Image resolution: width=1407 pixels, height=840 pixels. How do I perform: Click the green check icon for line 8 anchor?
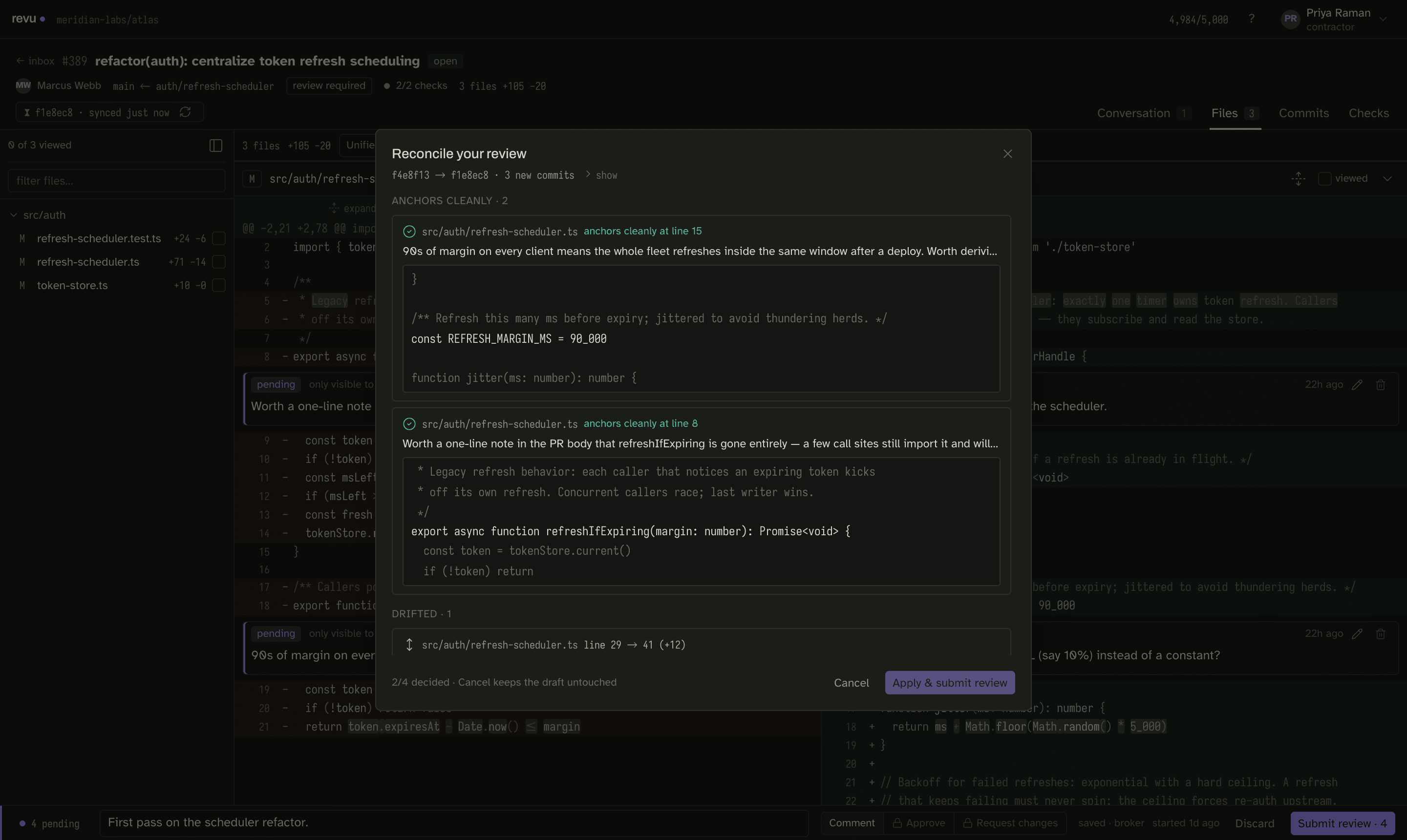[409, 424]
